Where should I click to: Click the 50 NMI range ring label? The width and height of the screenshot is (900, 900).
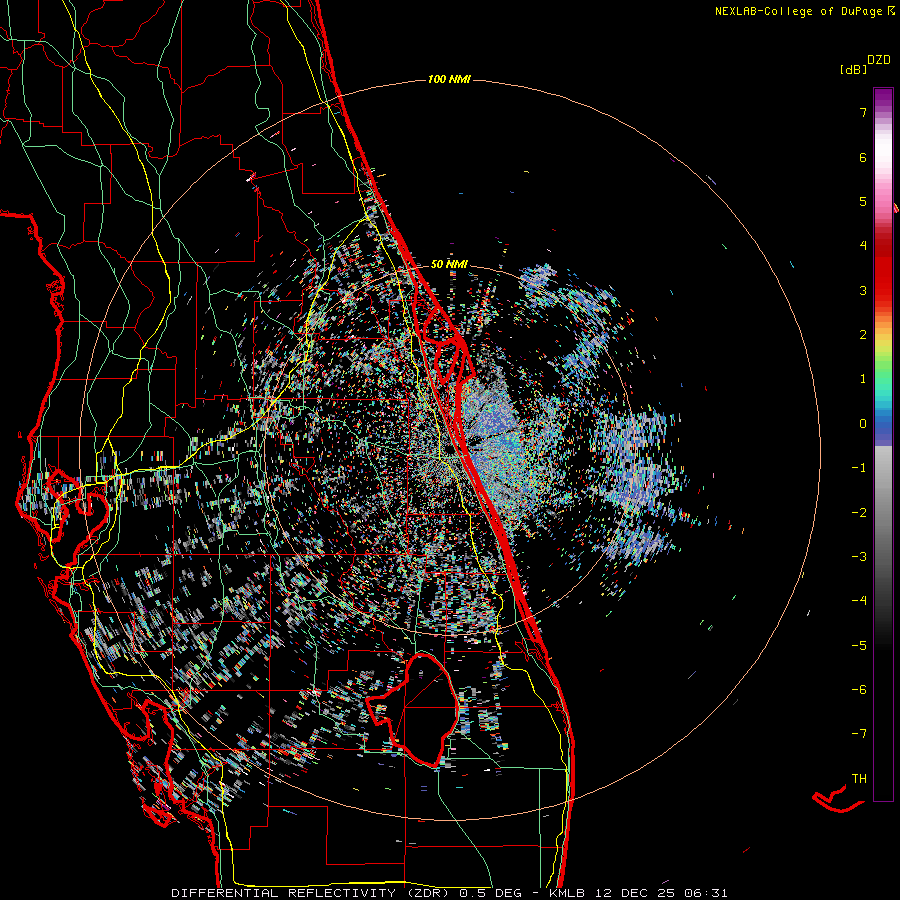click(x=449, y=264)
